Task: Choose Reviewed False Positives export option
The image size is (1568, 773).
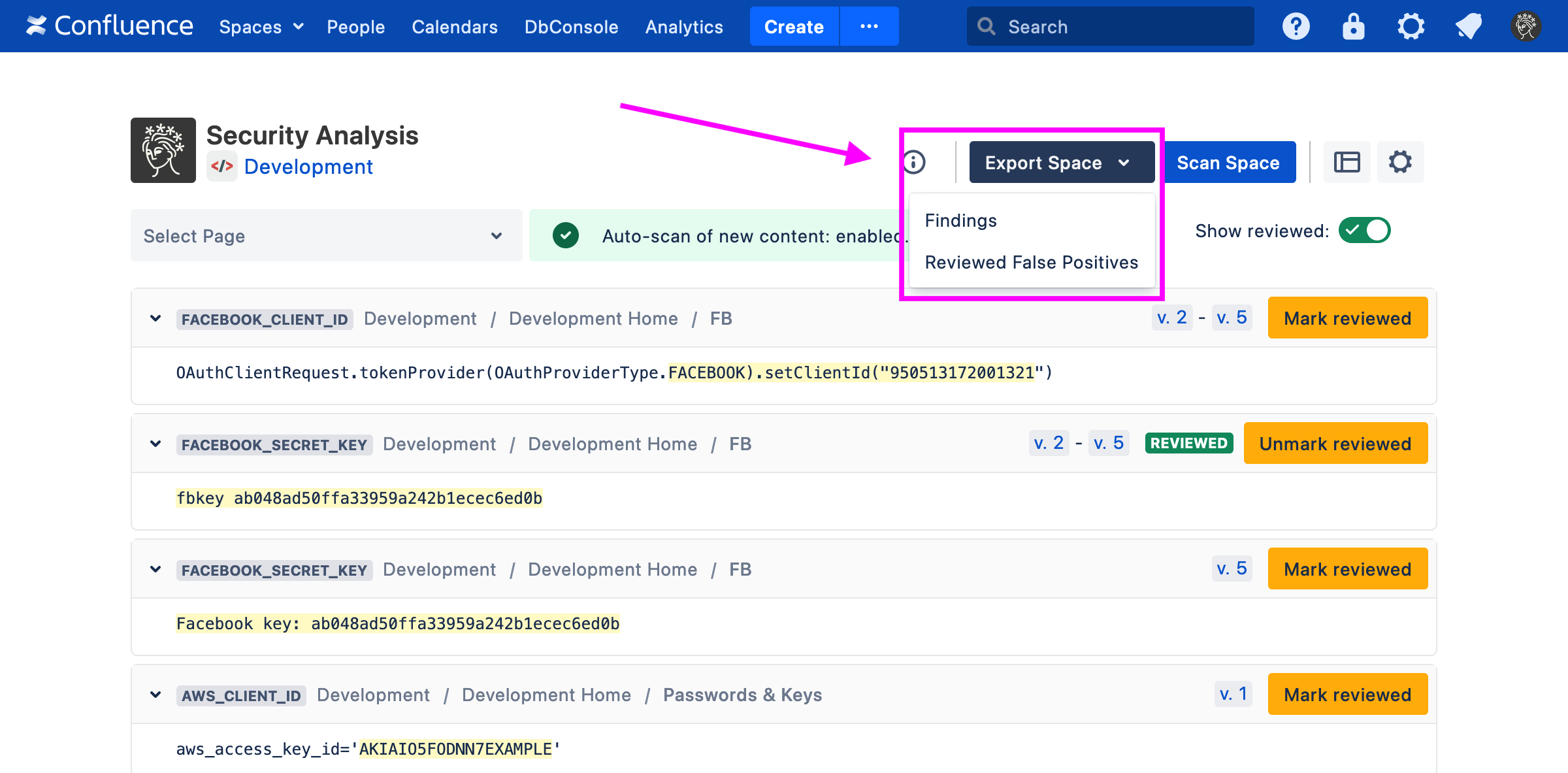Action: [x=1031, y=263]
